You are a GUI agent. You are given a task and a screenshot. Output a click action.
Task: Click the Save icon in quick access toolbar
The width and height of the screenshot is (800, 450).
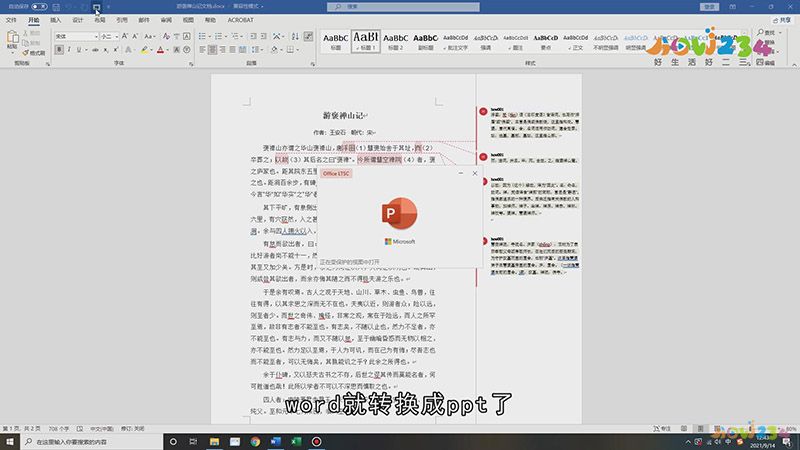coord(56,7)
